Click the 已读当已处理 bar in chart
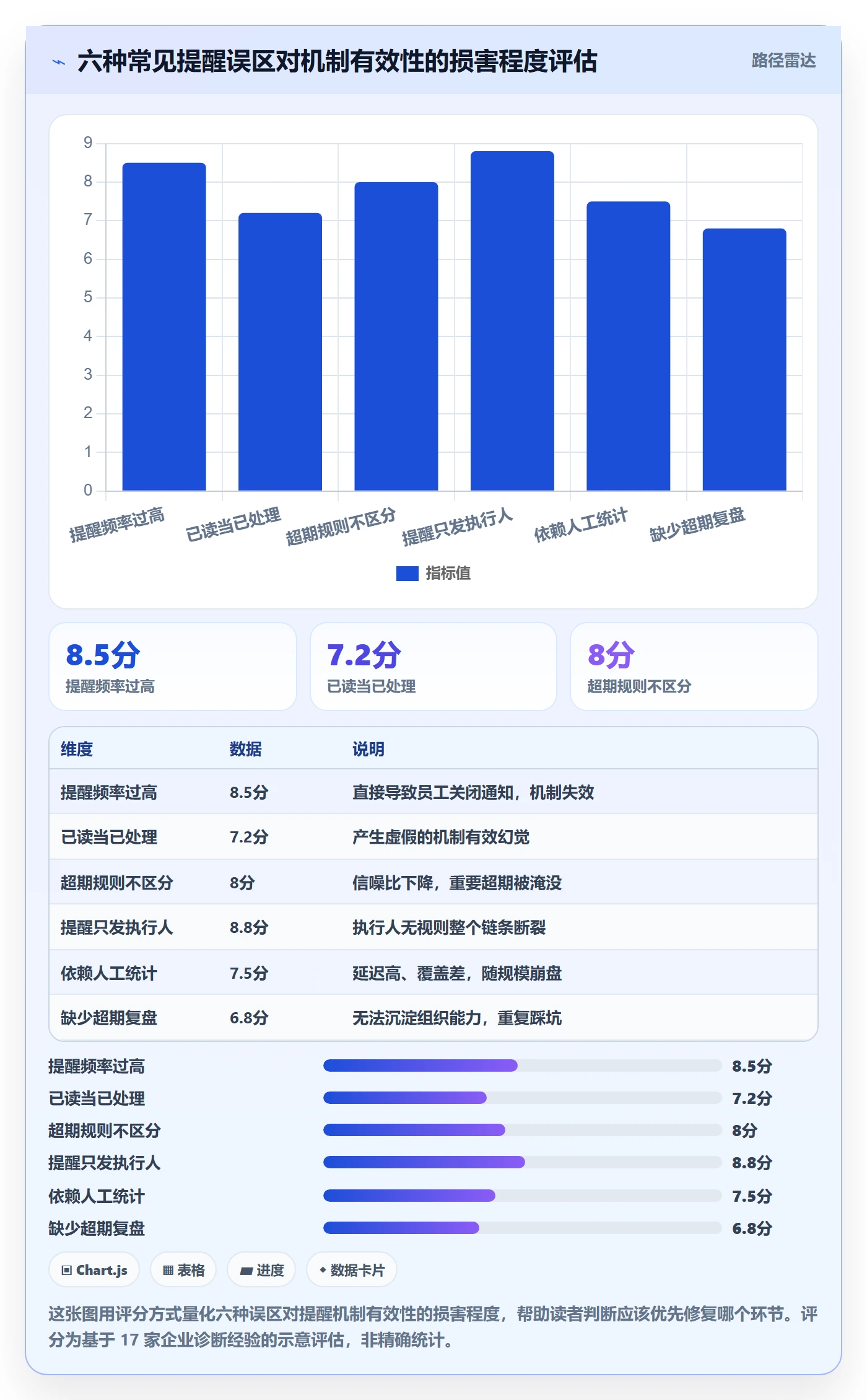 pyautogui.click(x=280, y=352)
